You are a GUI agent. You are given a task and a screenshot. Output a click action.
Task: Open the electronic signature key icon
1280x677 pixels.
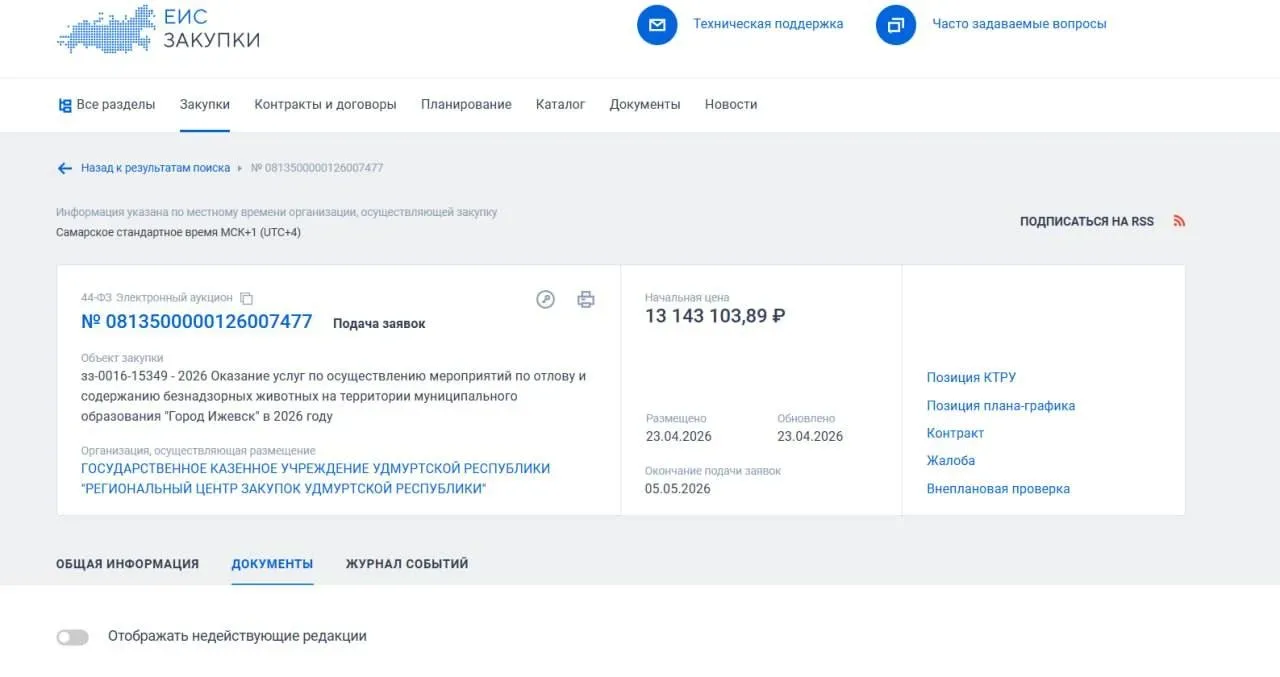coord(545,299)
